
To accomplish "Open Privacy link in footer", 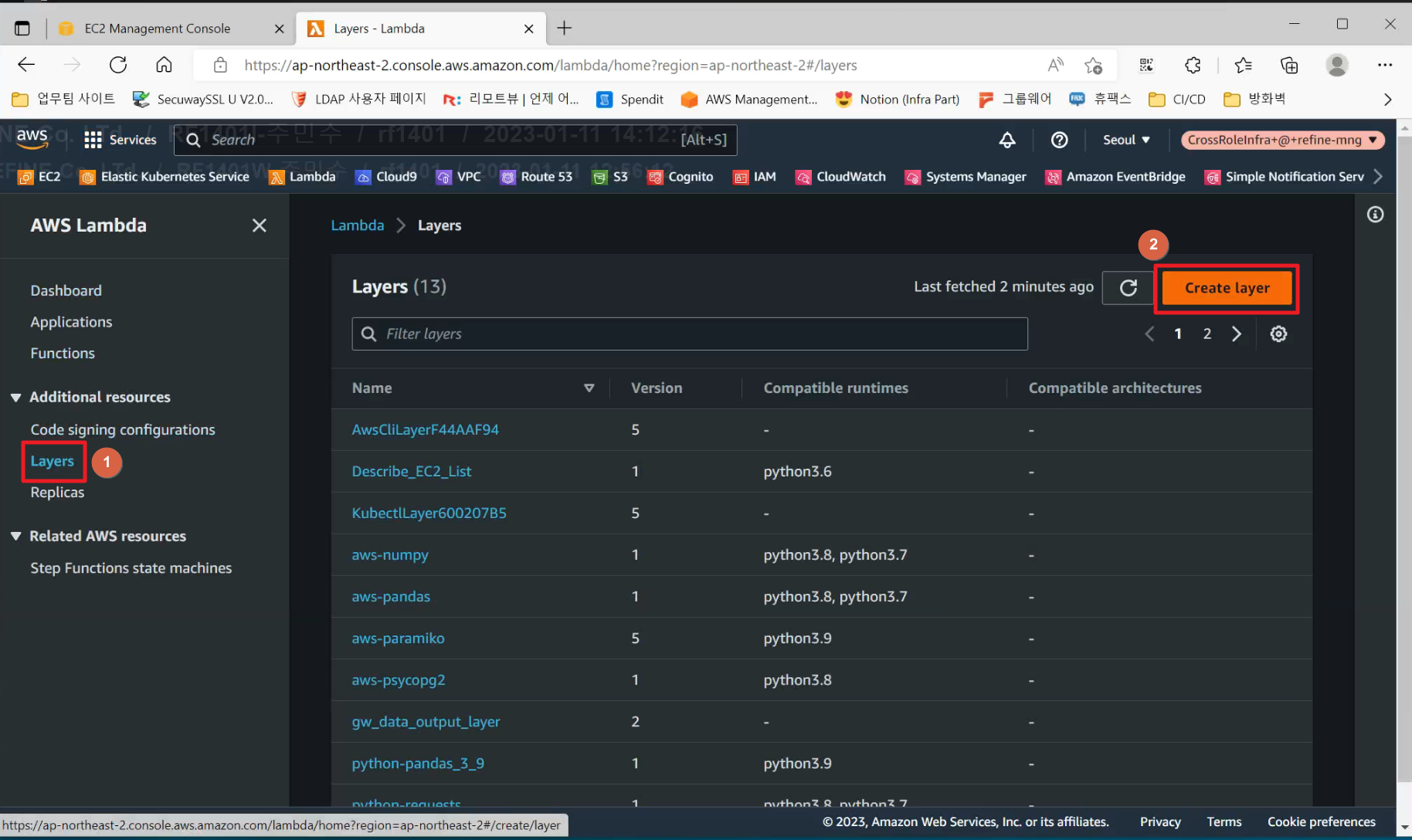I will click(x=1160, y=821).
